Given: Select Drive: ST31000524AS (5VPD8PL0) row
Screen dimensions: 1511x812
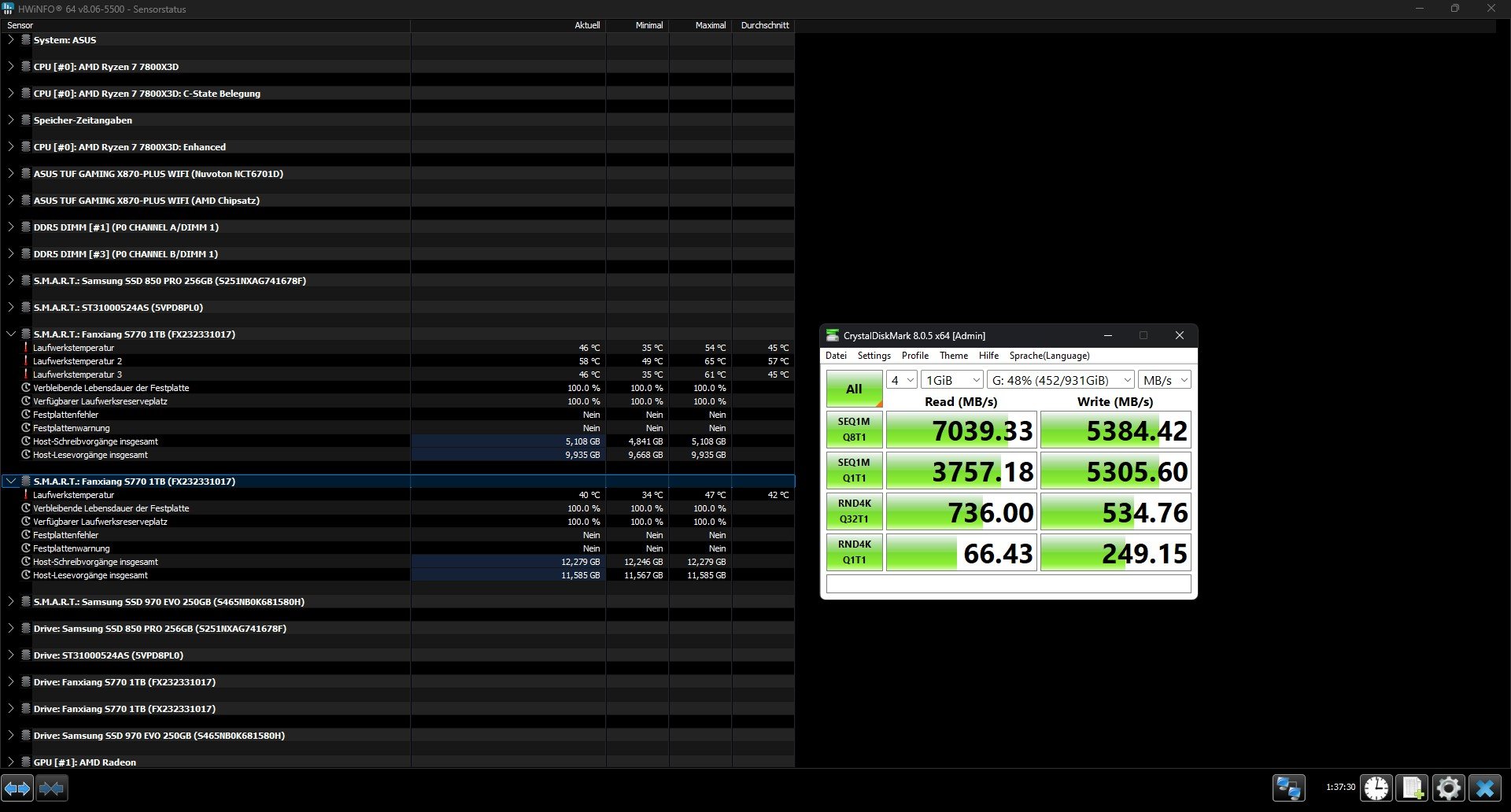Looking at the screenshot, I should 397,655.
